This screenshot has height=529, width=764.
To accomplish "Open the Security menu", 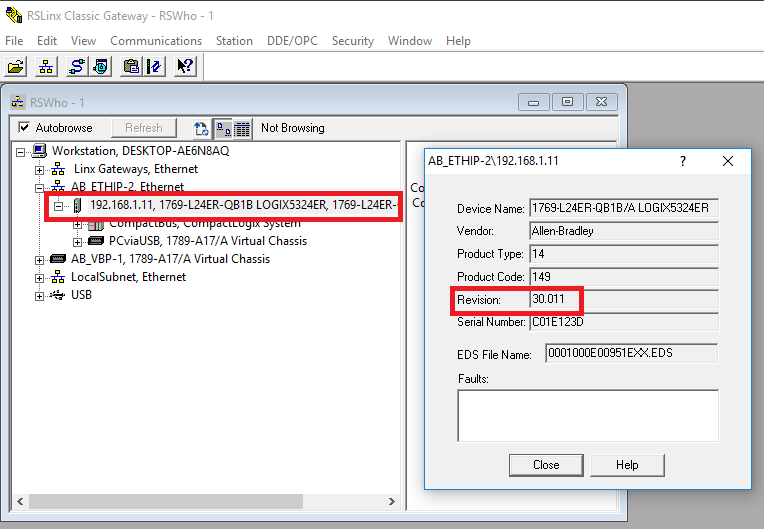I will click(353, 40).
